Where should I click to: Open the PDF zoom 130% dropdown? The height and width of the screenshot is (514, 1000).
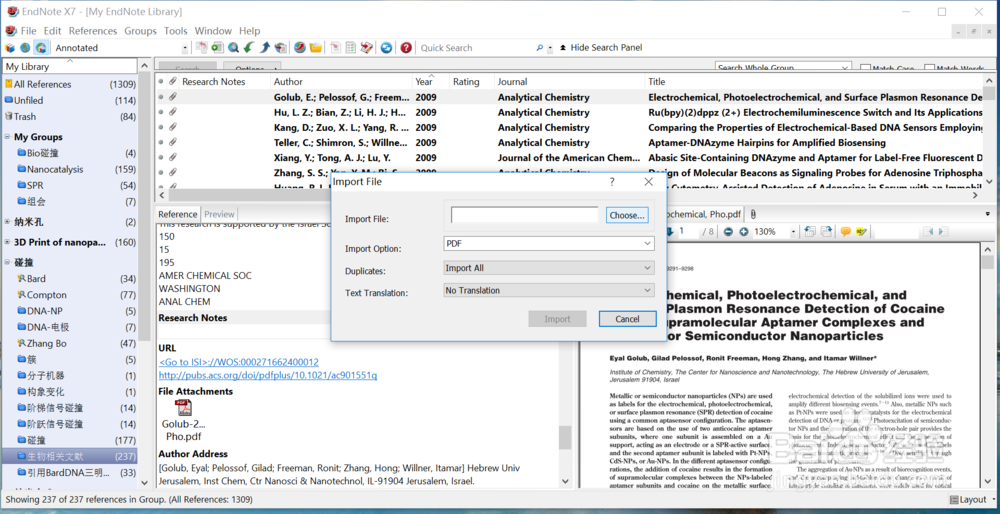[x=793, y=231]
